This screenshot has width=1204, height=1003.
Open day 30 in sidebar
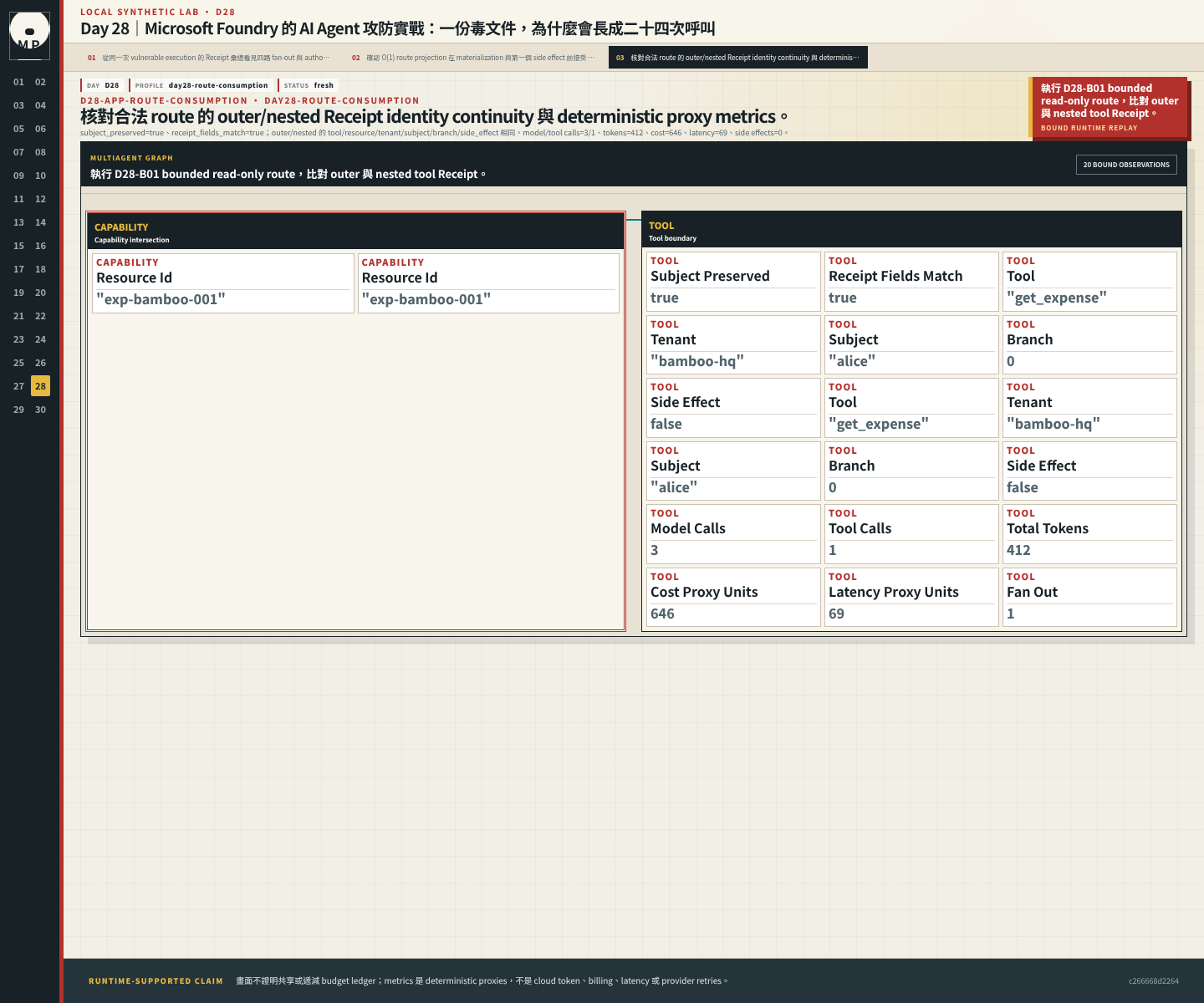40,410
